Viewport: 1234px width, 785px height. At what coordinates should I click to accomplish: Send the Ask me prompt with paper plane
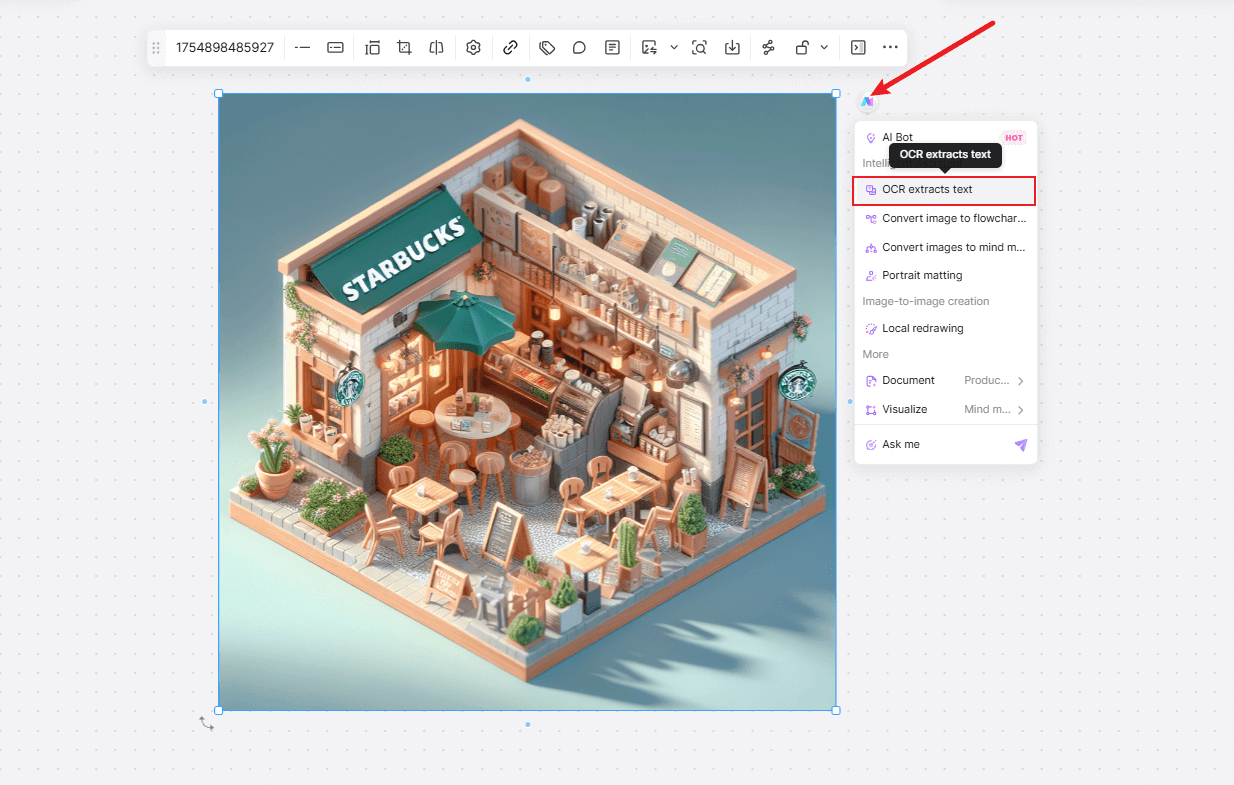[1021, 445]
